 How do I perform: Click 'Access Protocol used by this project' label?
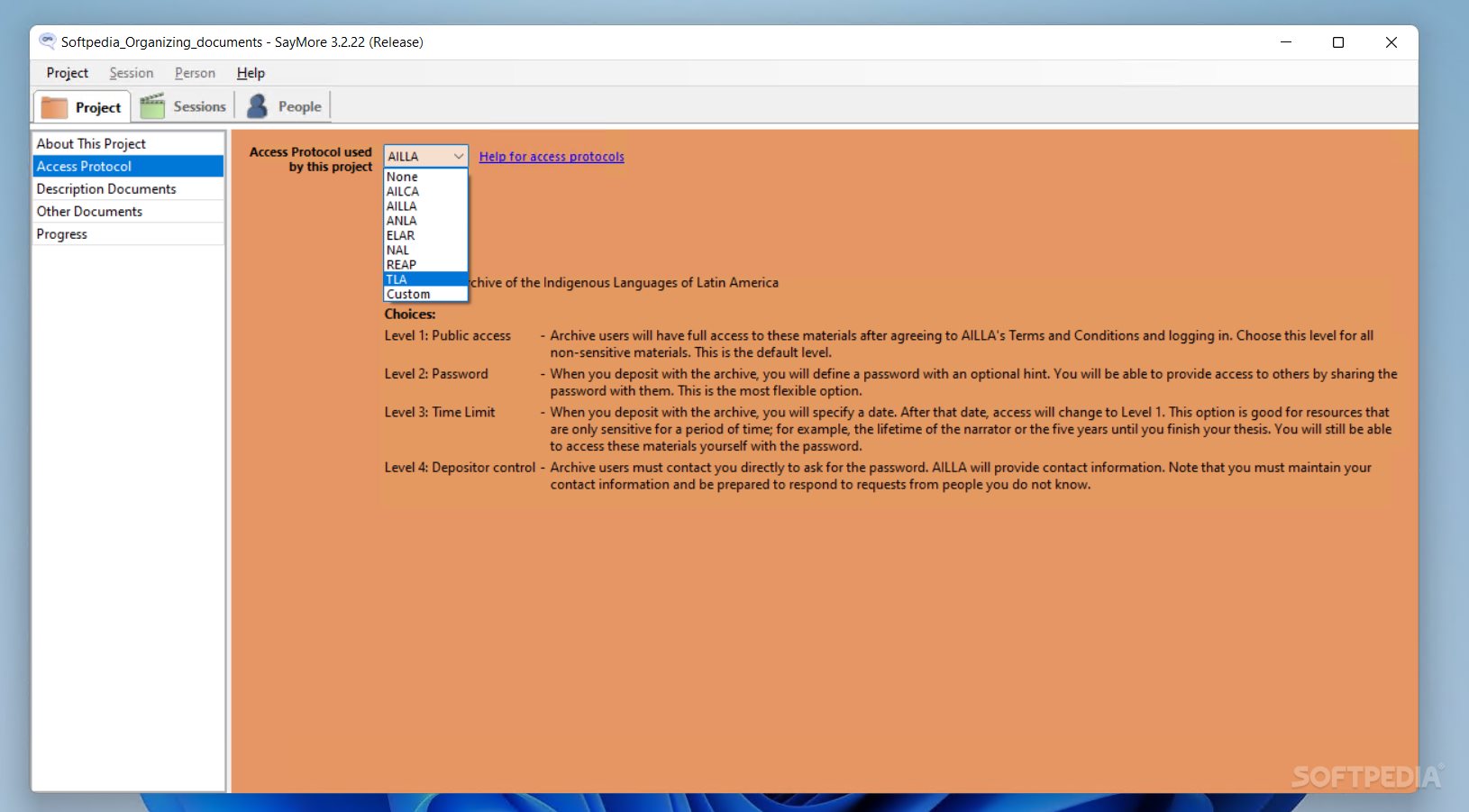pyautogui.click(x=311, y=160)
